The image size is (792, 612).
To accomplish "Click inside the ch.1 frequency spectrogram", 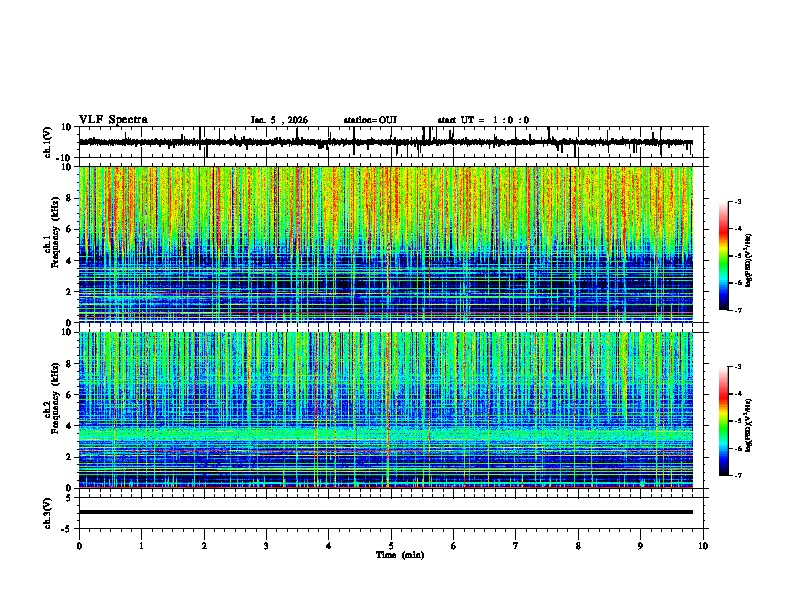I will point(385,244).
